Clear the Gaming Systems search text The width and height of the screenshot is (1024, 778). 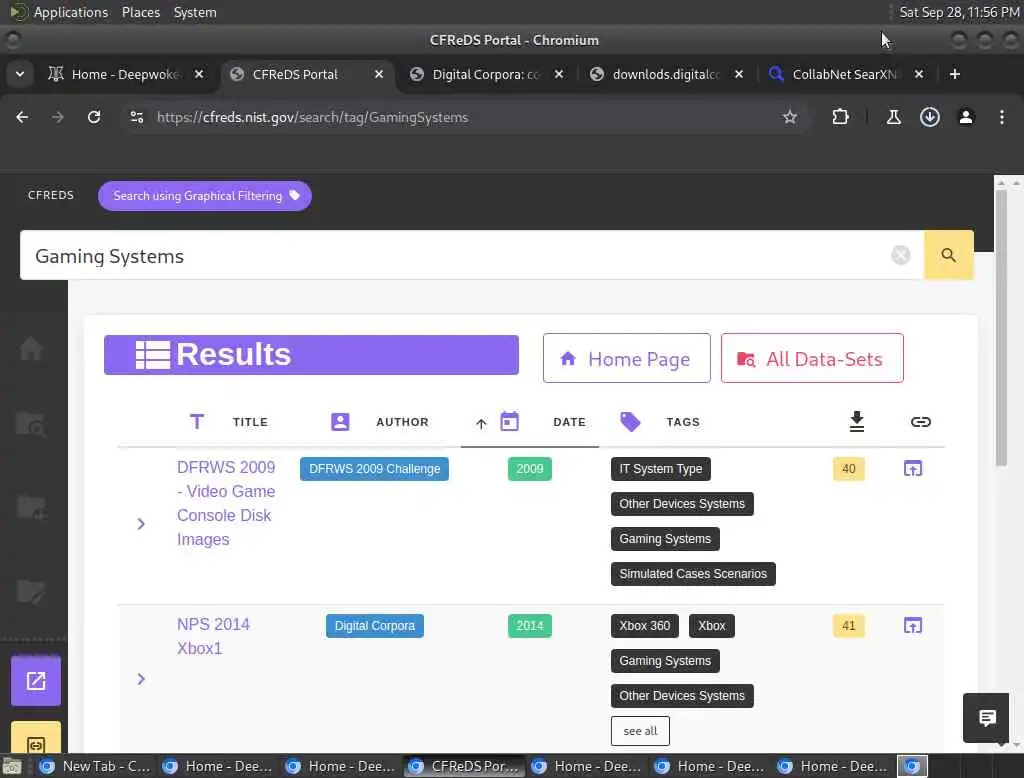point(900,255)
